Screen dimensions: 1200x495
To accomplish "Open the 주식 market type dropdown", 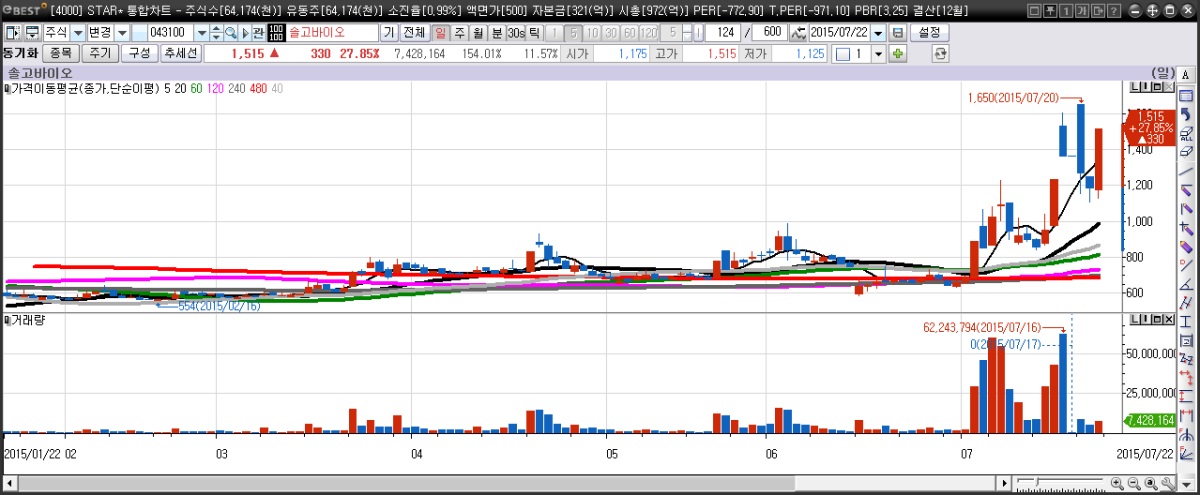I will click(77, 33).
